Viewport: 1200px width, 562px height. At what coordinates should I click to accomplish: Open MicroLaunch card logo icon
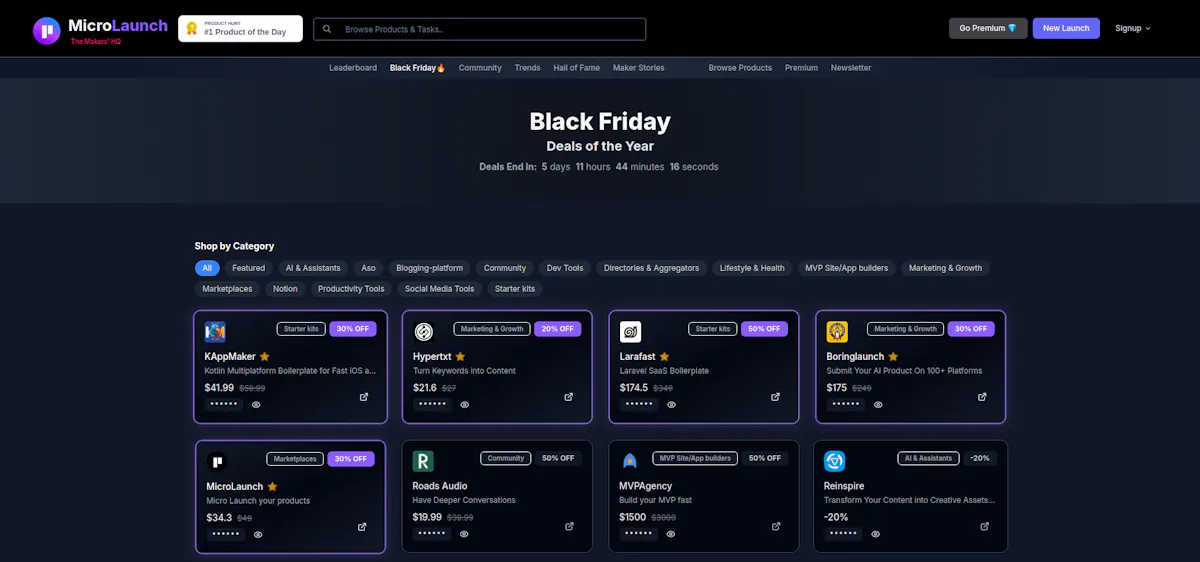click(217, 461)
